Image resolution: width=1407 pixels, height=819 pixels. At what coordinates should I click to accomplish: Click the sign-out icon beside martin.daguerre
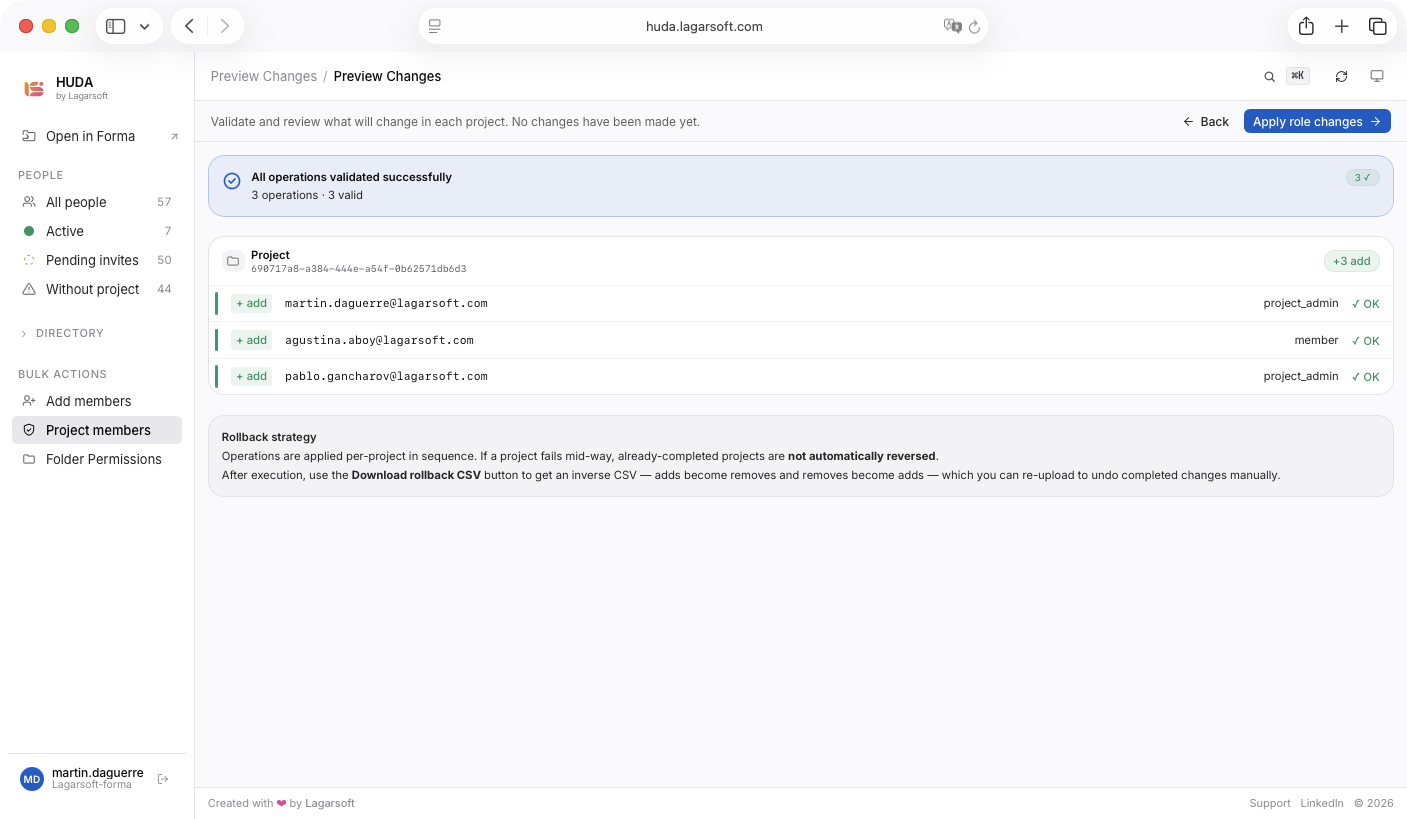(x=163, y=779)
